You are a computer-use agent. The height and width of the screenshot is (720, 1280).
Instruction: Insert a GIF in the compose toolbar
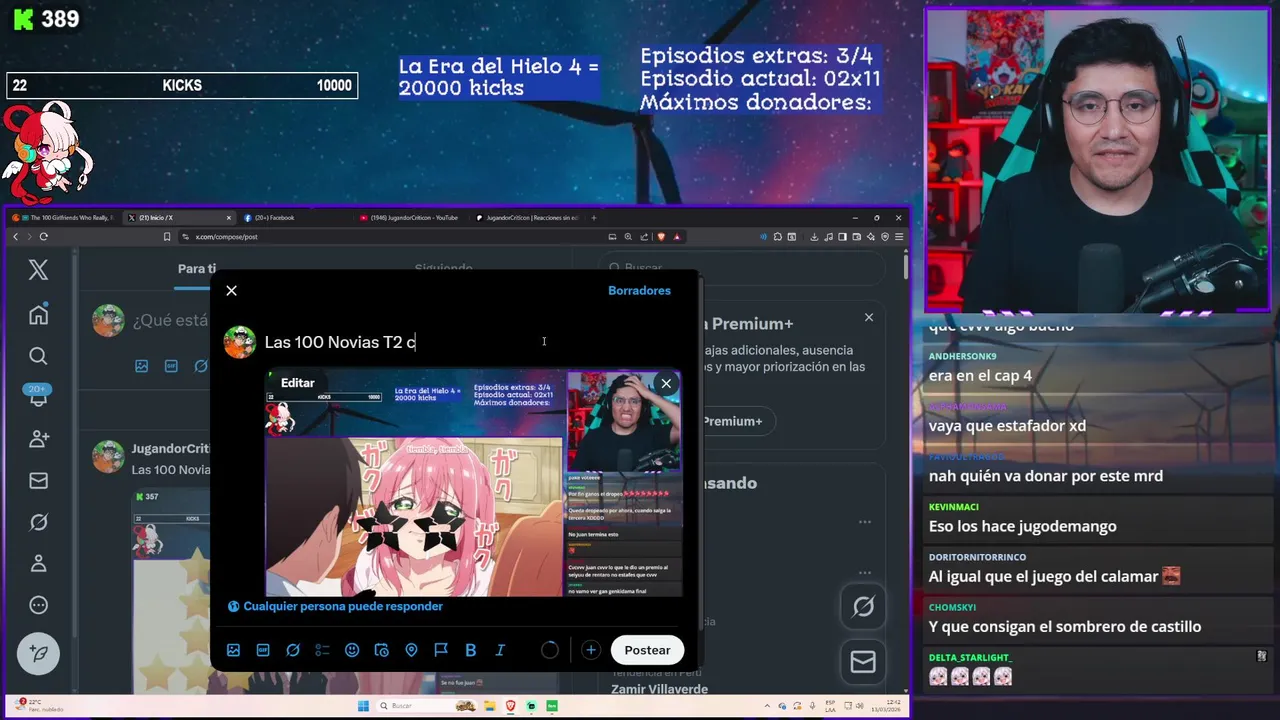point(263,650)
